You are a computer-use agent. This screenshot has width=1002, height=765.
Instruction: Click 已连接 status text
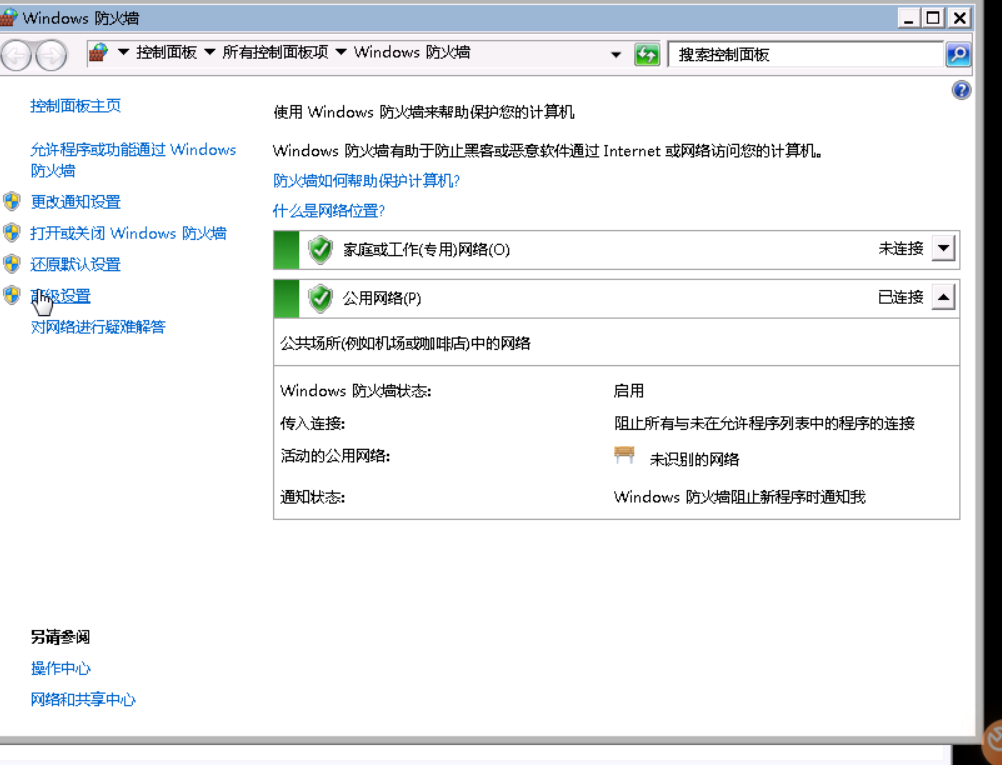click(901, 297)
